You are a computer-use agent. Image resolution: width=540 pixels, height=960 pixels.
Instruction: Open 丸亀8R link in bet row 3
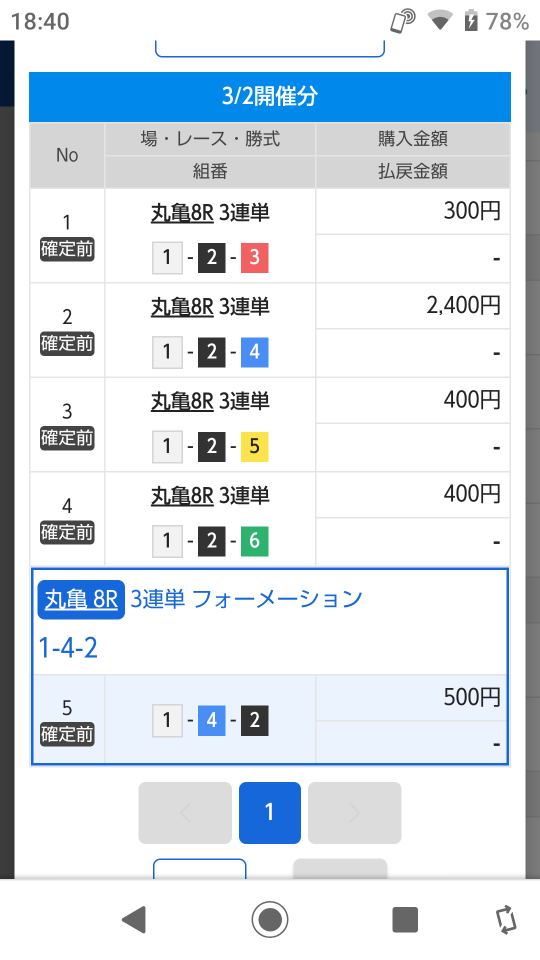pyautogui.click(x=182, y=402)
